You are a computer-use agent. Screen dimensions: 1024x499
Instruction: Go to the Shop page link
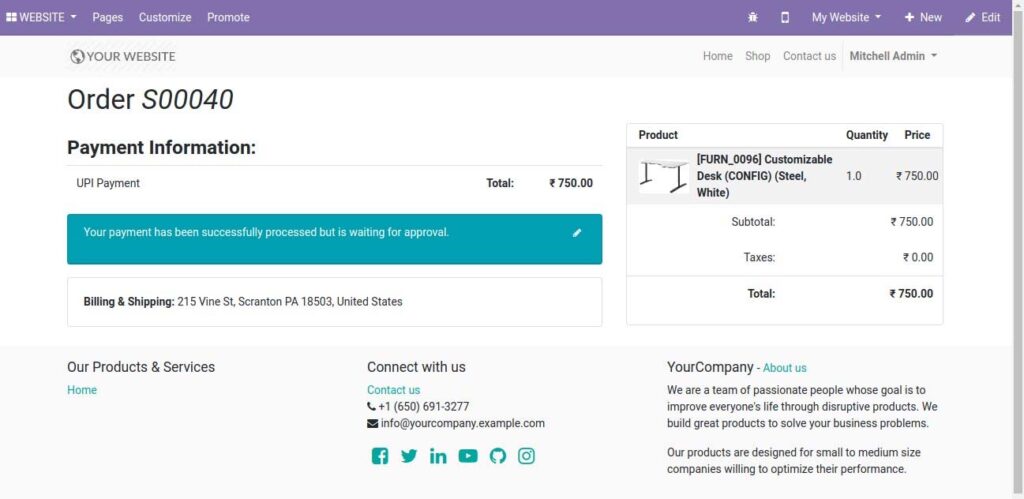pyautogui.click(x=757, y=56)
